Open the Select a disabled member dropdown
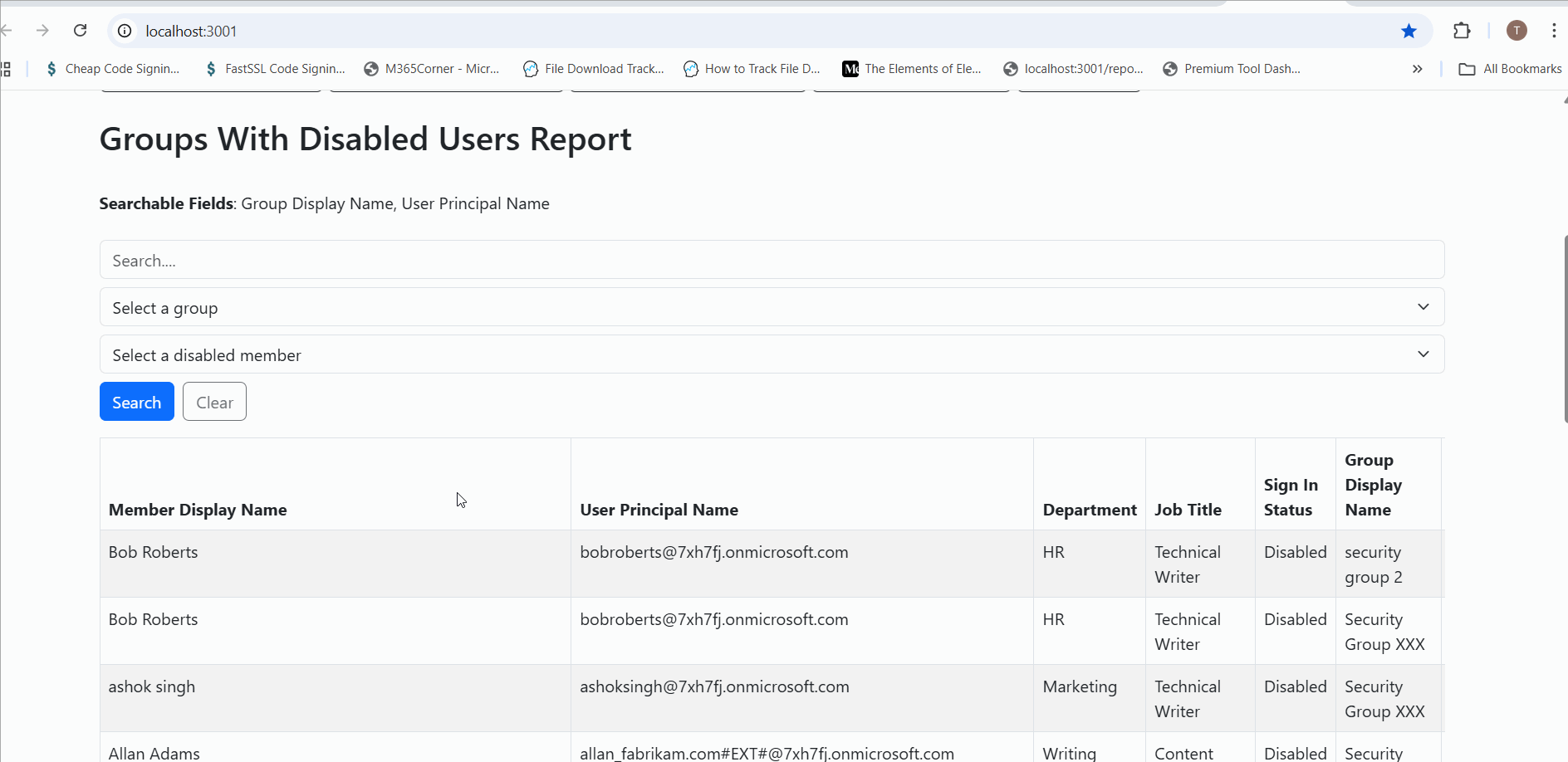Image resolution: width=1568 pixels, height=762 pixels. [772, 354]
